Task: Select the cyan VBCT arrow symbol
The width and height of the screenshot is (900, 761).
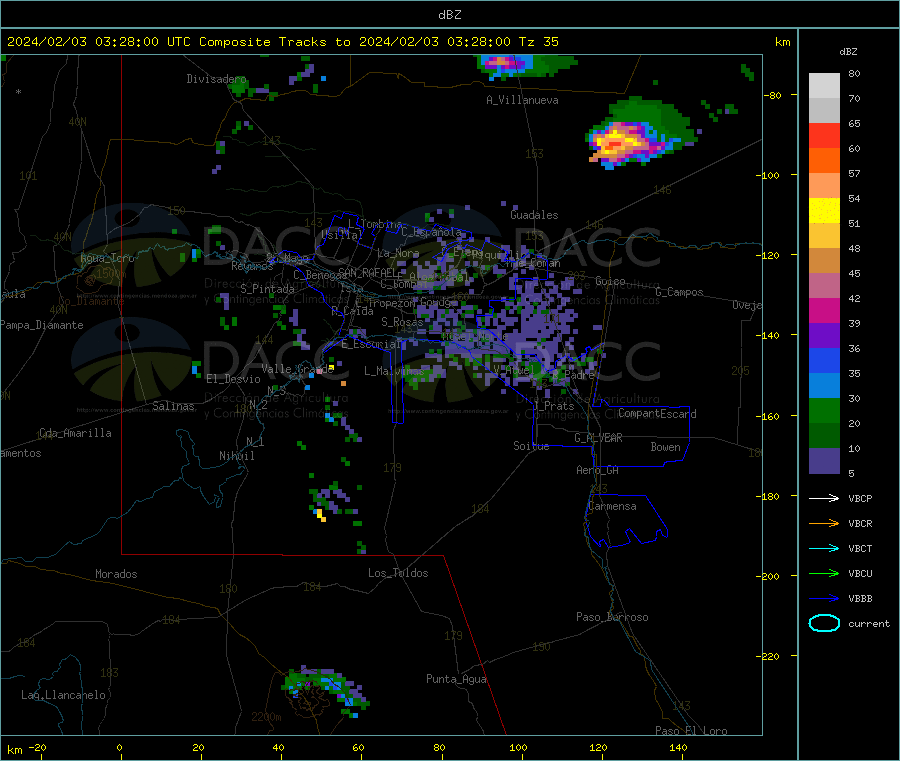Action: (x=824, y=548)
